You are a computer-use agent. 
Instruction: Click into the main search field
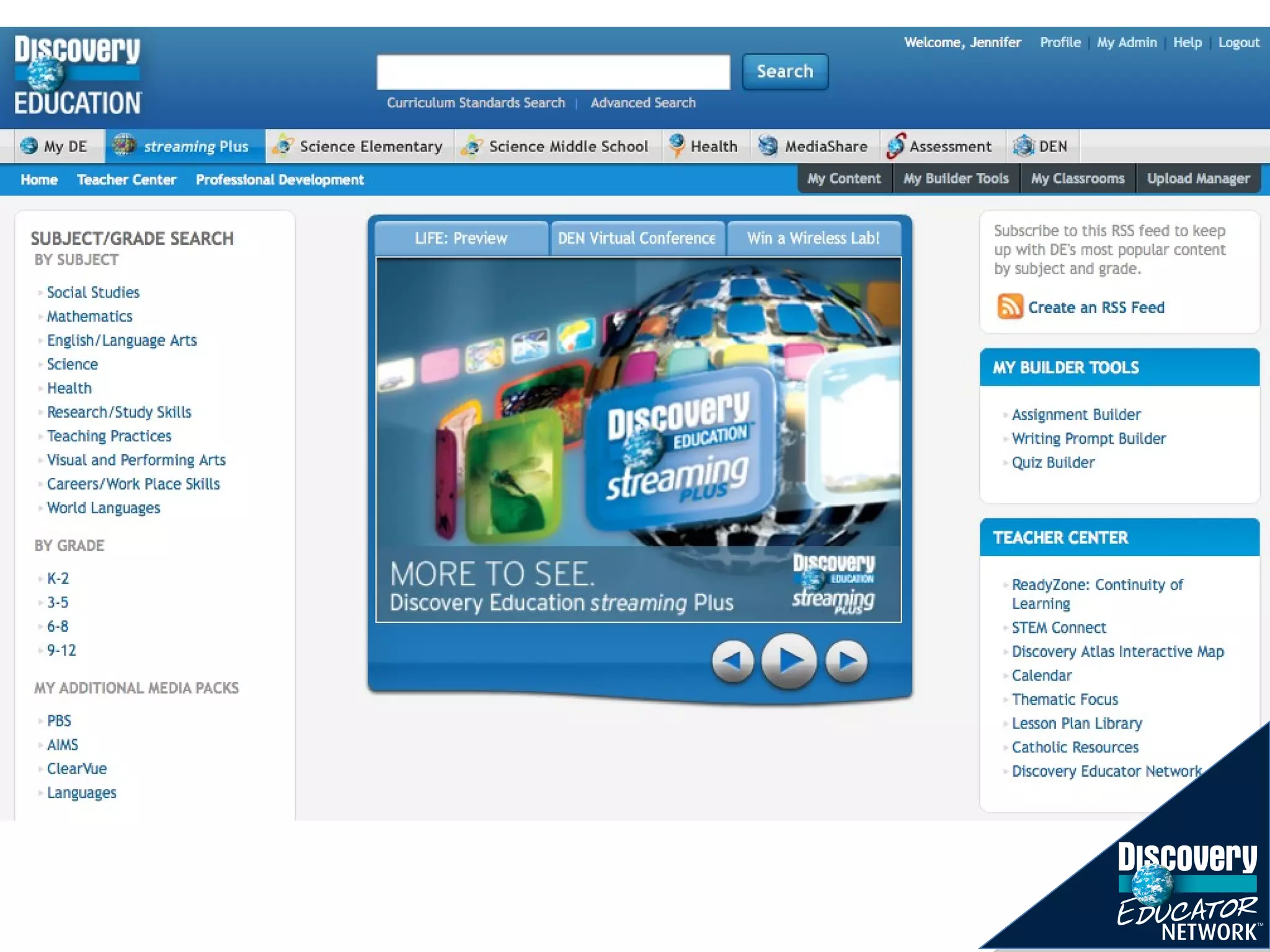coord(553,73)
